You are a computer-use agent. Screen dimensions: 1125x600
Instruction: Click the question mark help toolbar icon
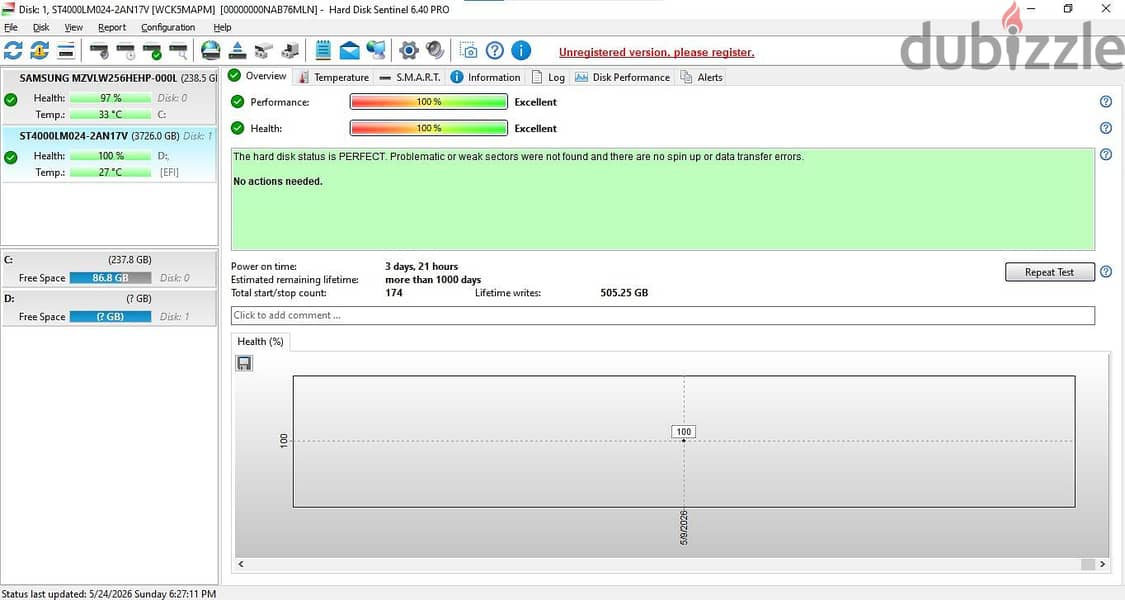[x=494, y=50]
